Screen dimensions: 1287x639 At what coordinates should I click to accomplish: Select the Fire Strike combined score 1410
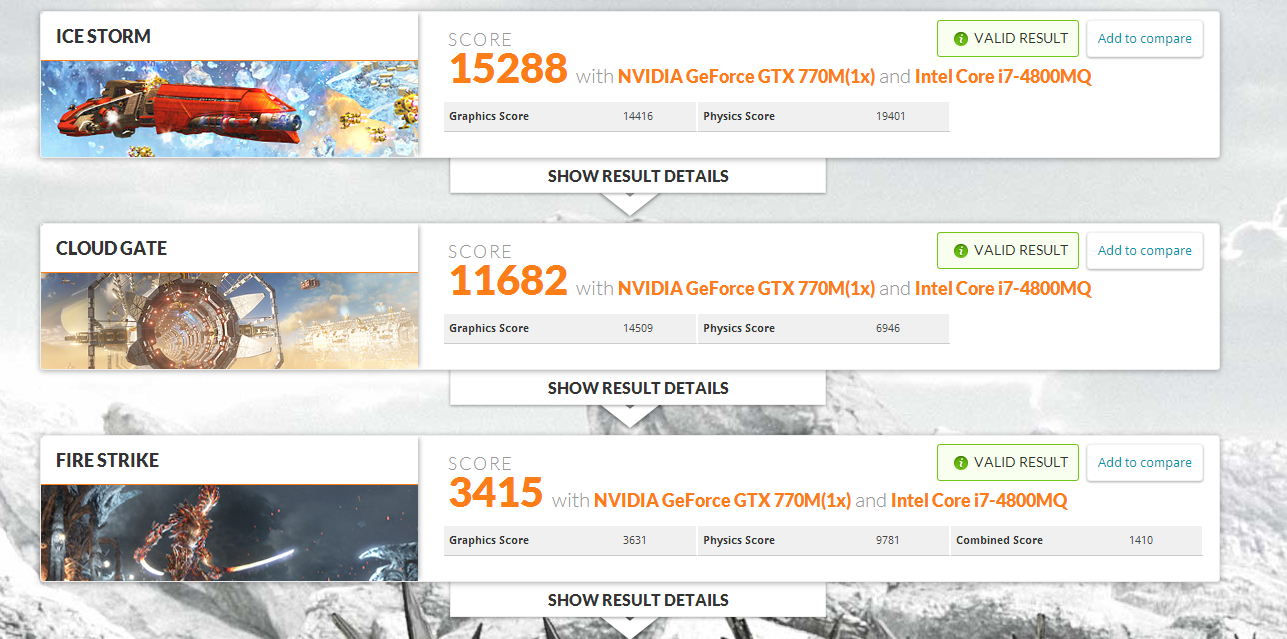tap(1141, 541)
